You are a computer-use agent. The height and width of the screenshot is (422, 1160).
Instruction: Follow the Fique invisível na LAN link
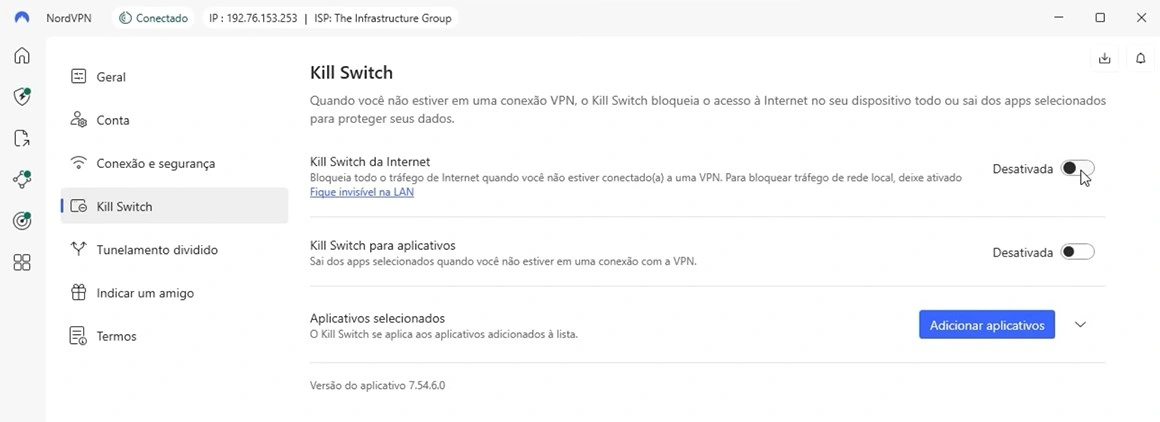tap(362, 192)
